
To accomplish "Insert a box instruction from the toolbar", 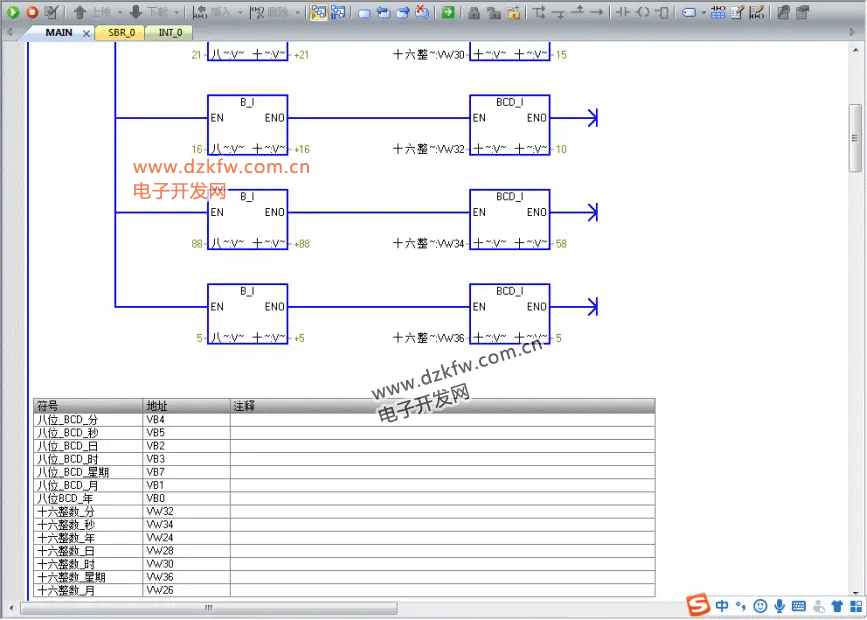I will [x=661, y=12].
